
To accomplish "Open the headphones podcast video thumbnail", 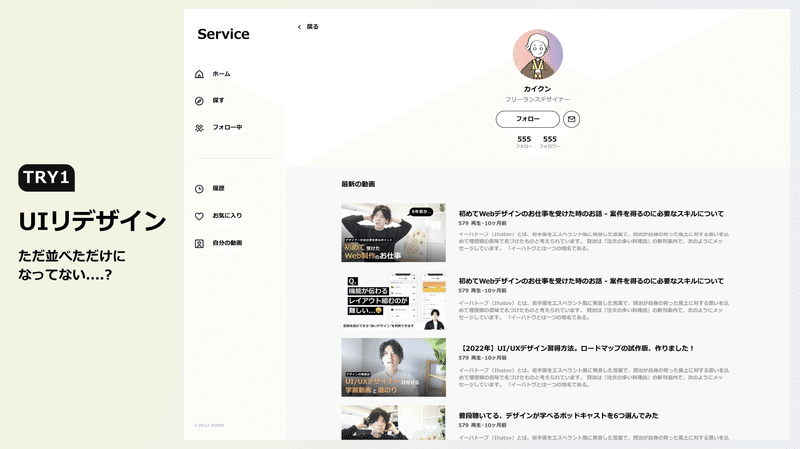I will tap(393, 422).
